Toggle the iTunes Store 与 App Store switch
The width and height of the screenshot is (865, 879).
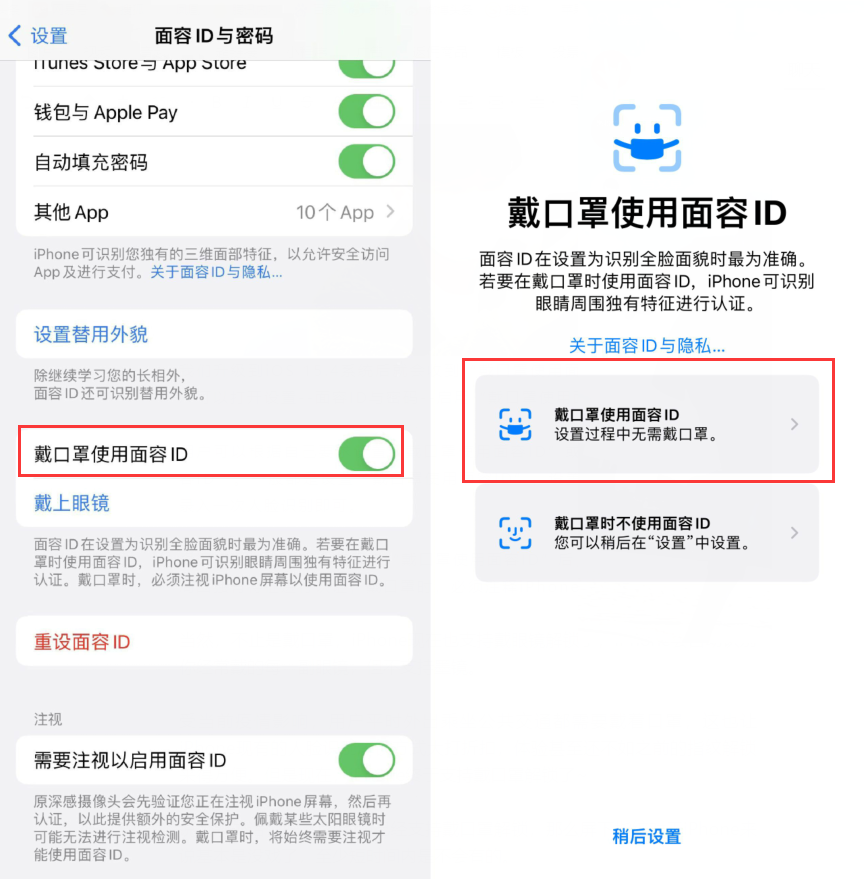tap(367, 67)
